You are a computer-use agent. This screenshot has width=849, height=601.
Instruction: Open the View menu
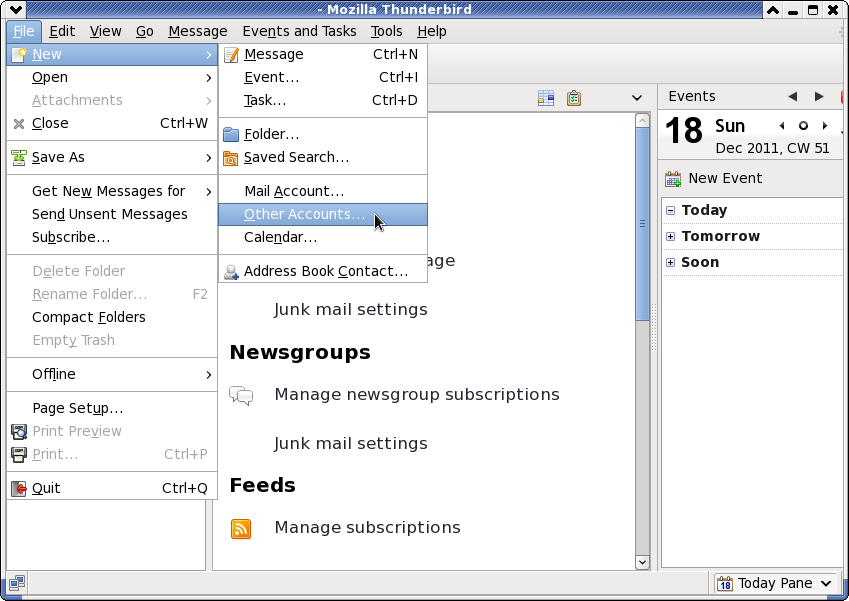click(x=105, y=31)
